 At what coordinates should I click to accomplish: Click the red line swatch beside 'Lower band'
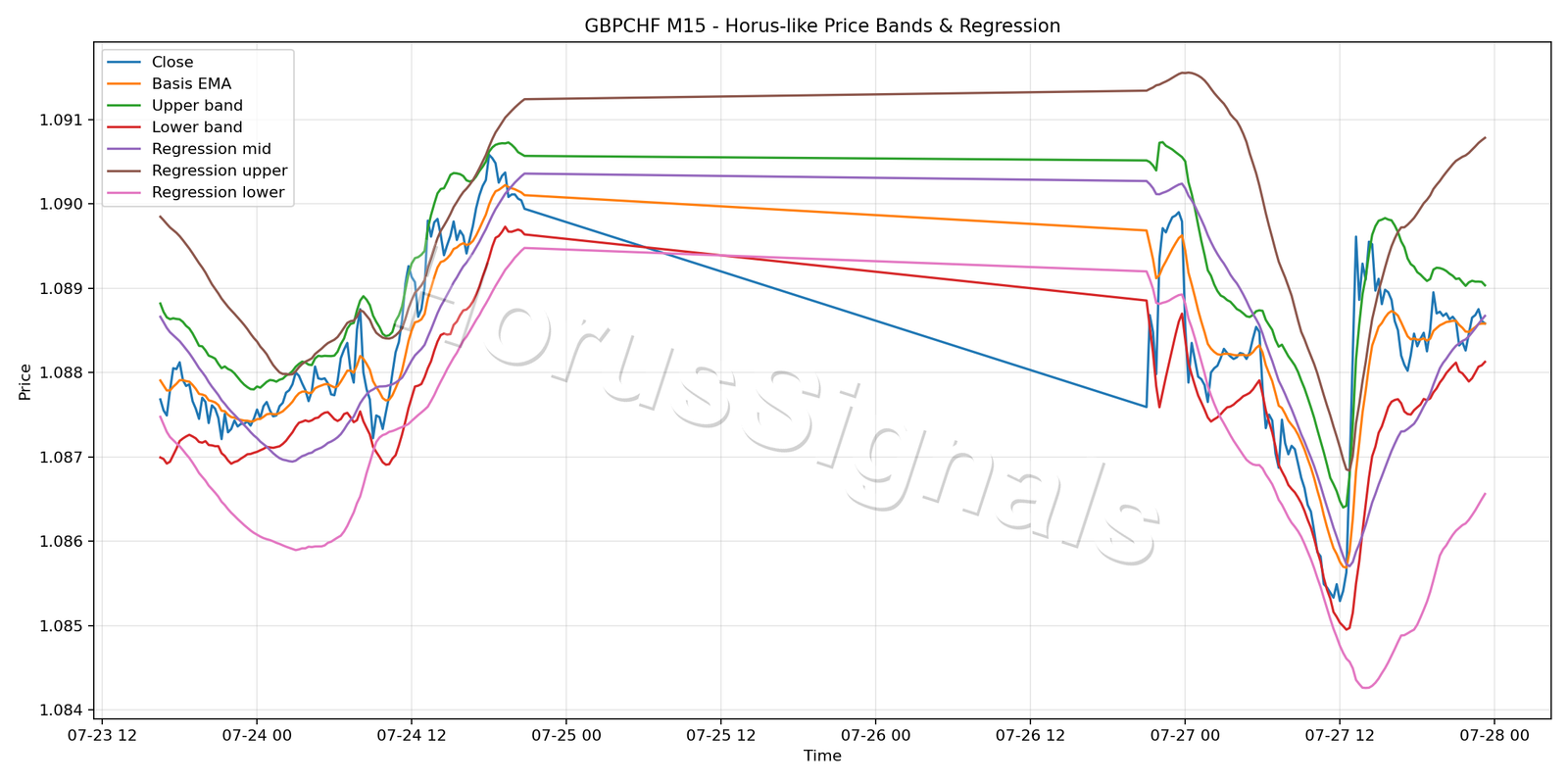(x=124, y=127)
